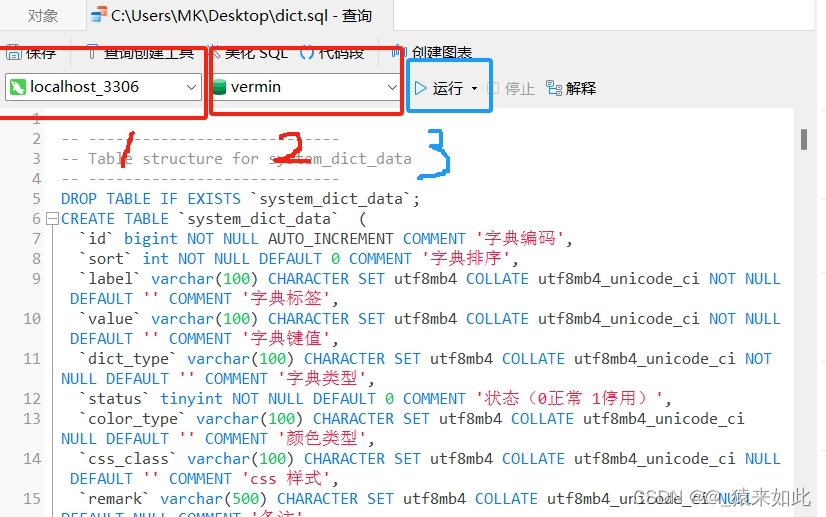This screenshot has height=517, width=826.
Task: Switch to the 对象 (Objects) tab
Action: (43, 15)
